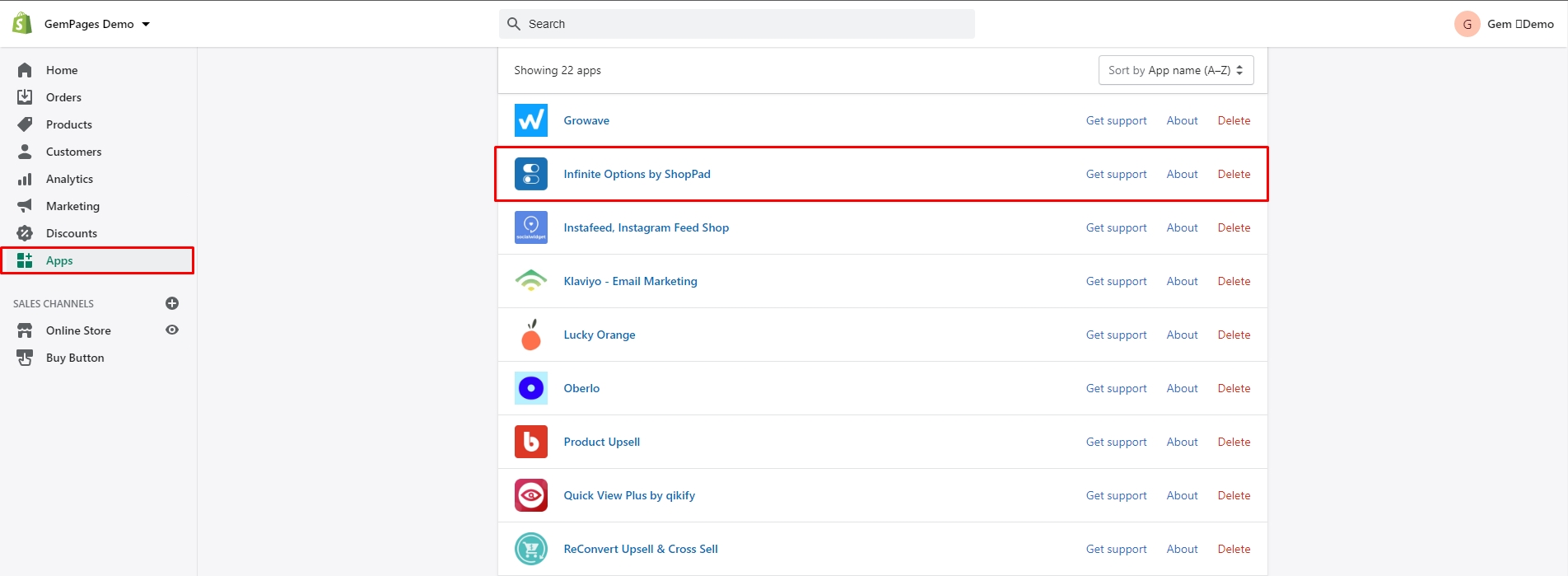Click the Growave app icon
The height and width of the screenshot is (576, 1568).
click(531, 120)
